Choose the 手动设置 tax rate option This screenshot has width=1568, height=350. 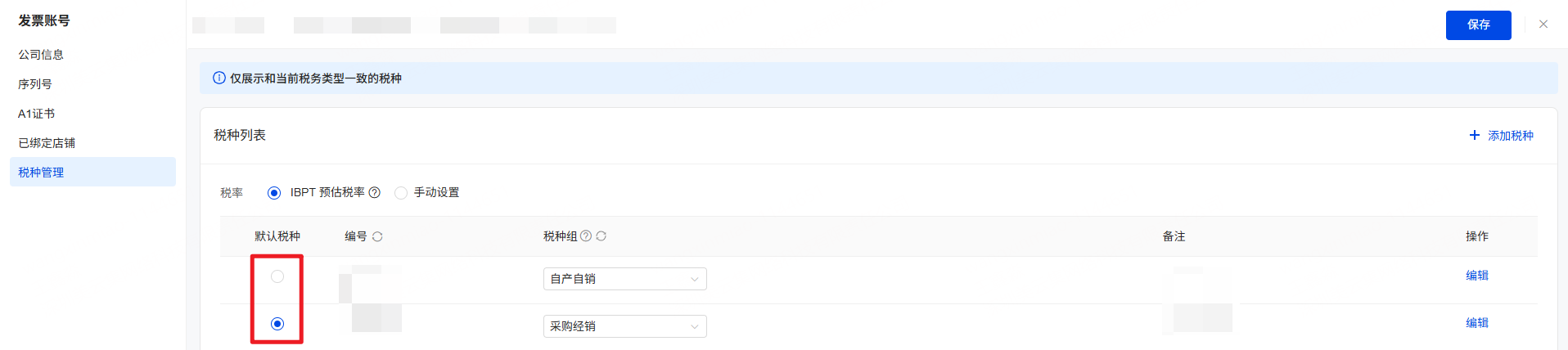[401, 193]
